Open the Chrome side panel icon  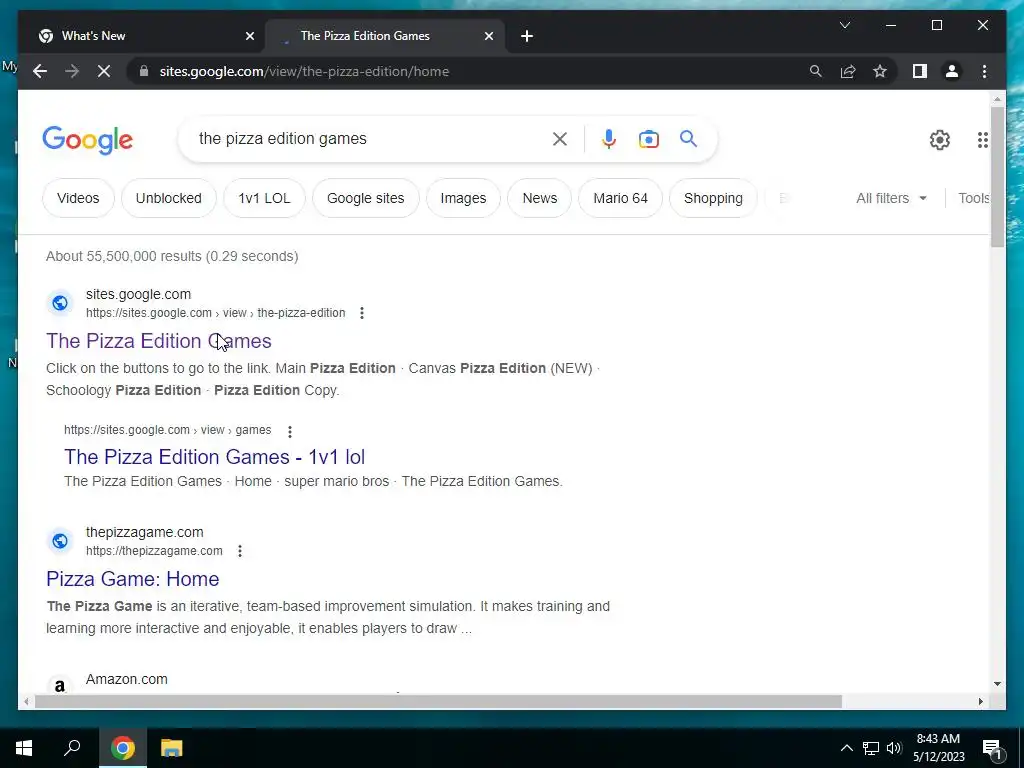920,71
